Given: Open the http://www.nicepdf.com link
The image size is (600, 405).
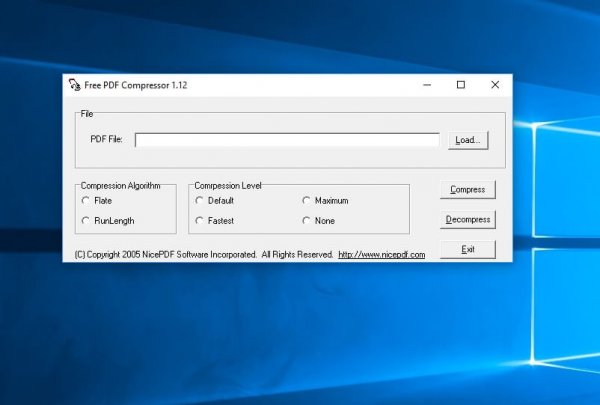Looking at the screenshot, I should click(x=382, y=255).
